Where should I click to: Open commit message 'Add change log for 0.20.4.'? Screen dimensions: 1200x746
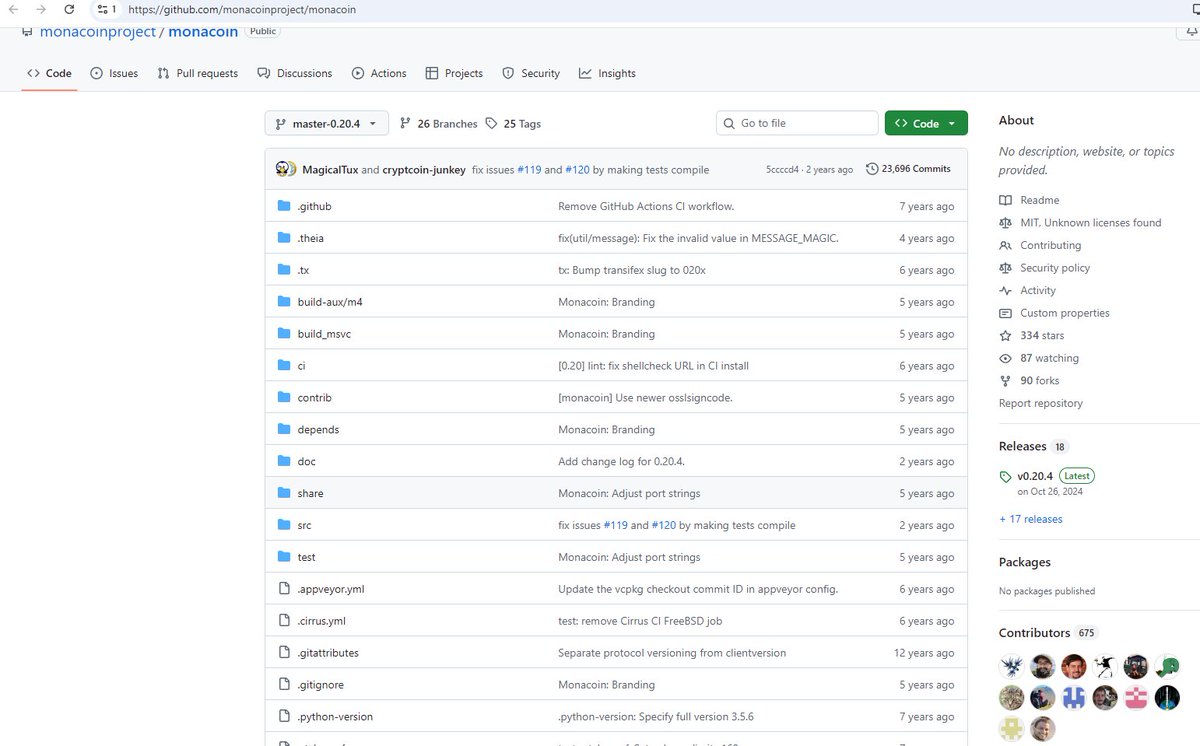621,462
